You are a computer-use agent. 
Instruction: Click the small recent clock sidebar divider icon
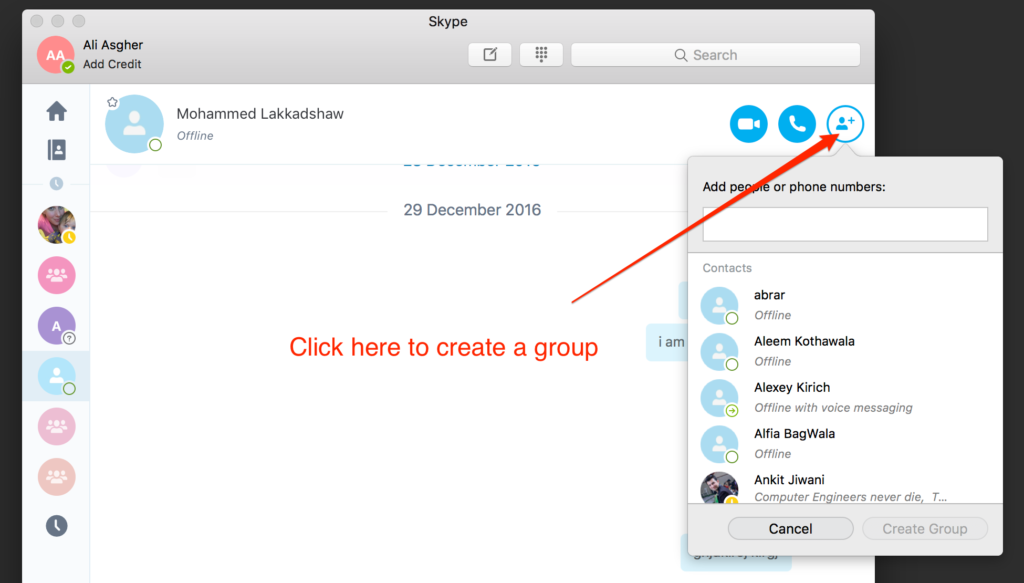pos(57,183)
